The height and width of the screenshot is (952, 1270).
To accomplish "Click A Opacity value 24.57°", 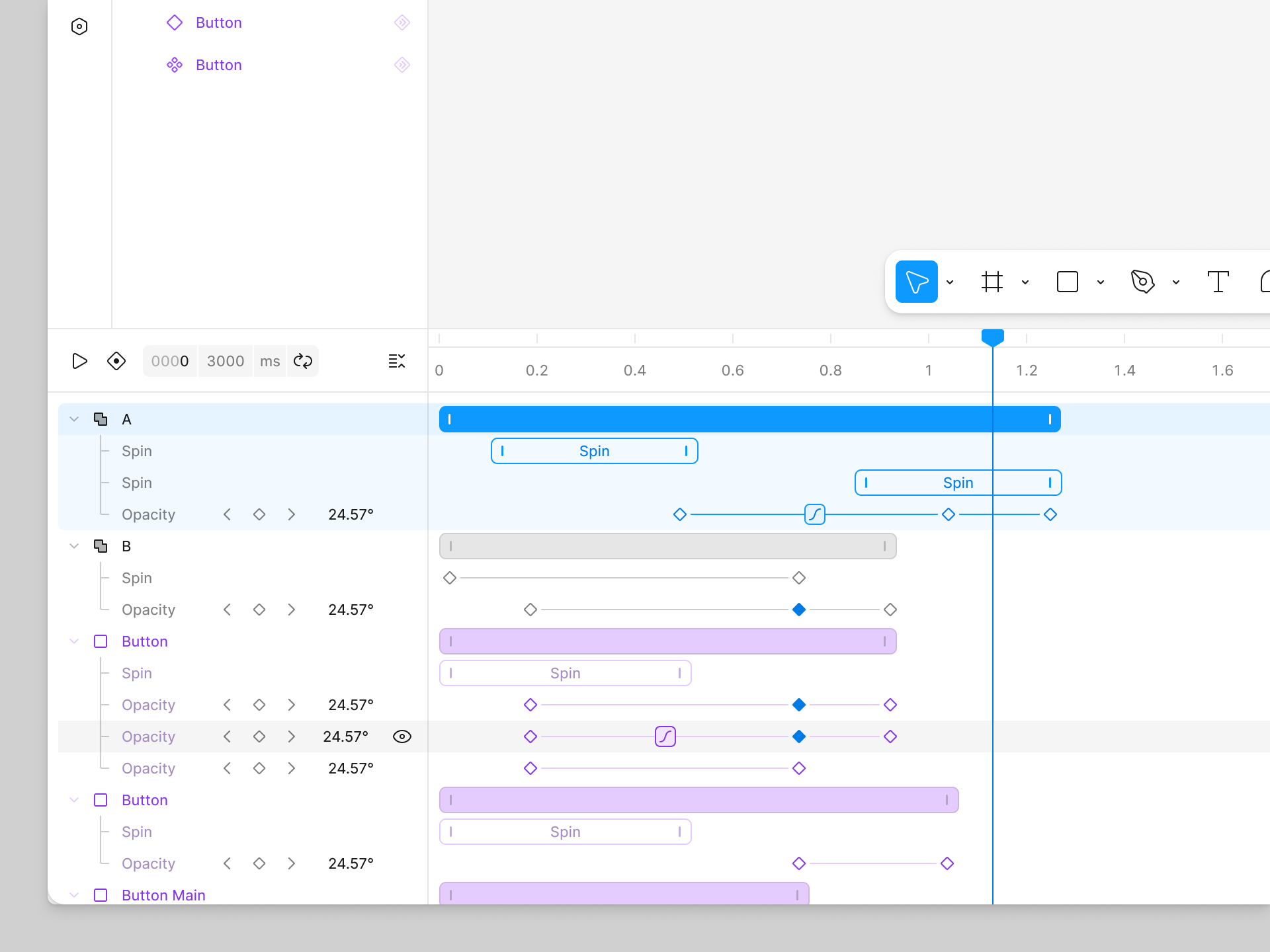I will (x=351, y=514).
